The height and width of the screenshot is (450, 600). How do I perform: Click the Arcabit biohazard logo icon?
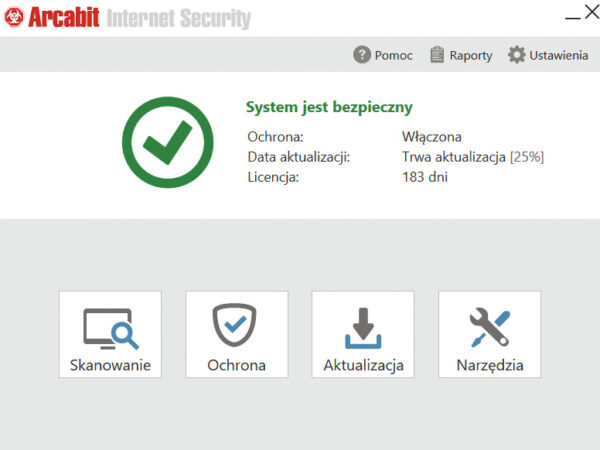coord(15,17)
